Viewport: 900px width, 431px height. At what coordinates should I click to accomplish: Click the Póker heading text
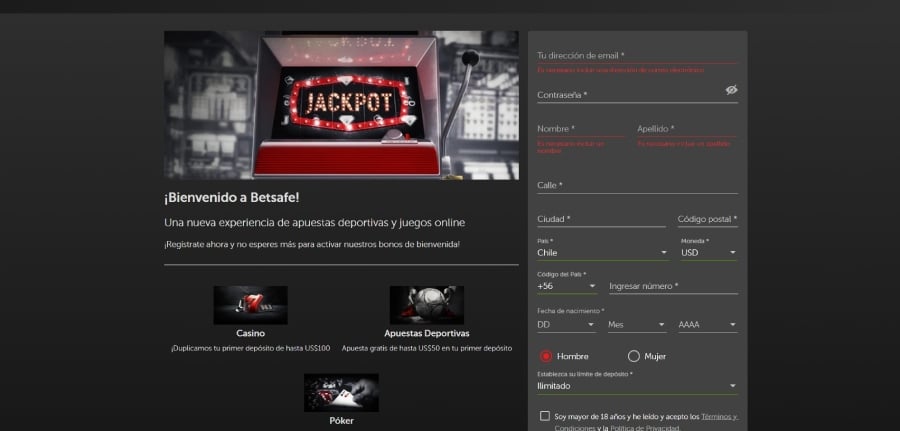(341, 421)
